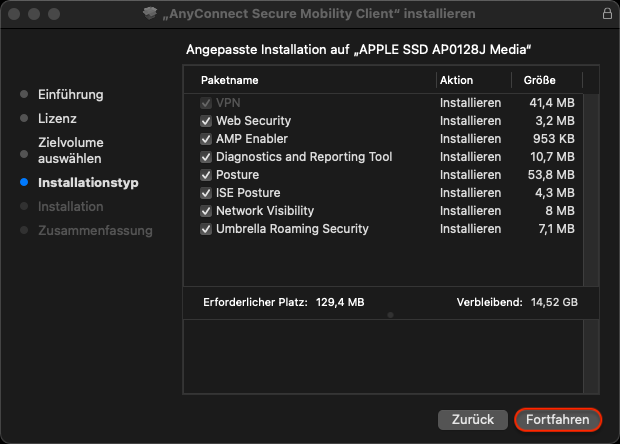Viewport: 620px width, 444px height.
Task: Click the '53,8 MB' size value
Action: pos(551,175)
